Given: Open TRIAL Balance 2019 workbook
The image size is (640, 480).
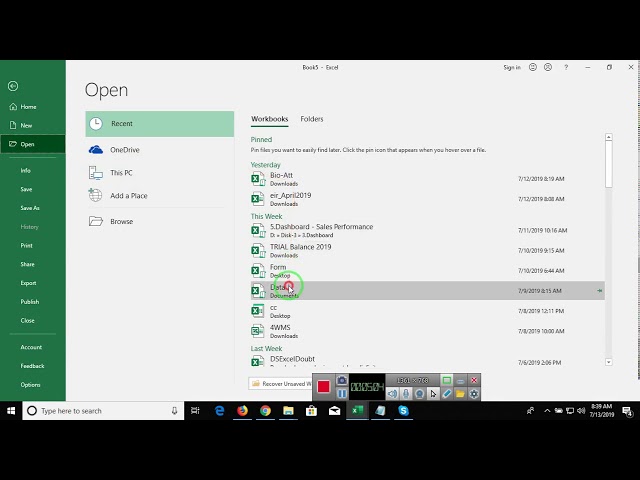Looking at the screenshot, I should pos(427,250).
